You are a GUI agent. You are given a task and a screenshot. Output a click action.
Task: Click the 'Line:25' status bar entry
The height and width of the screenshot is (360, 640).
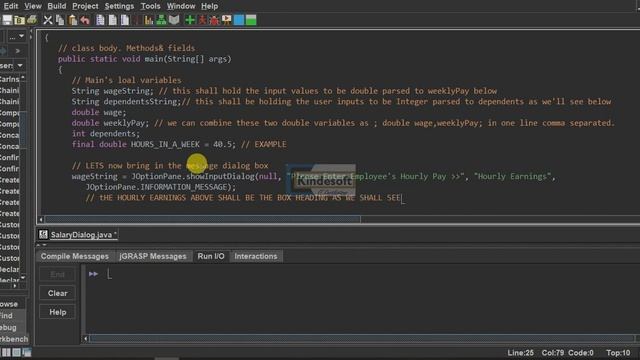click(520, 353)
